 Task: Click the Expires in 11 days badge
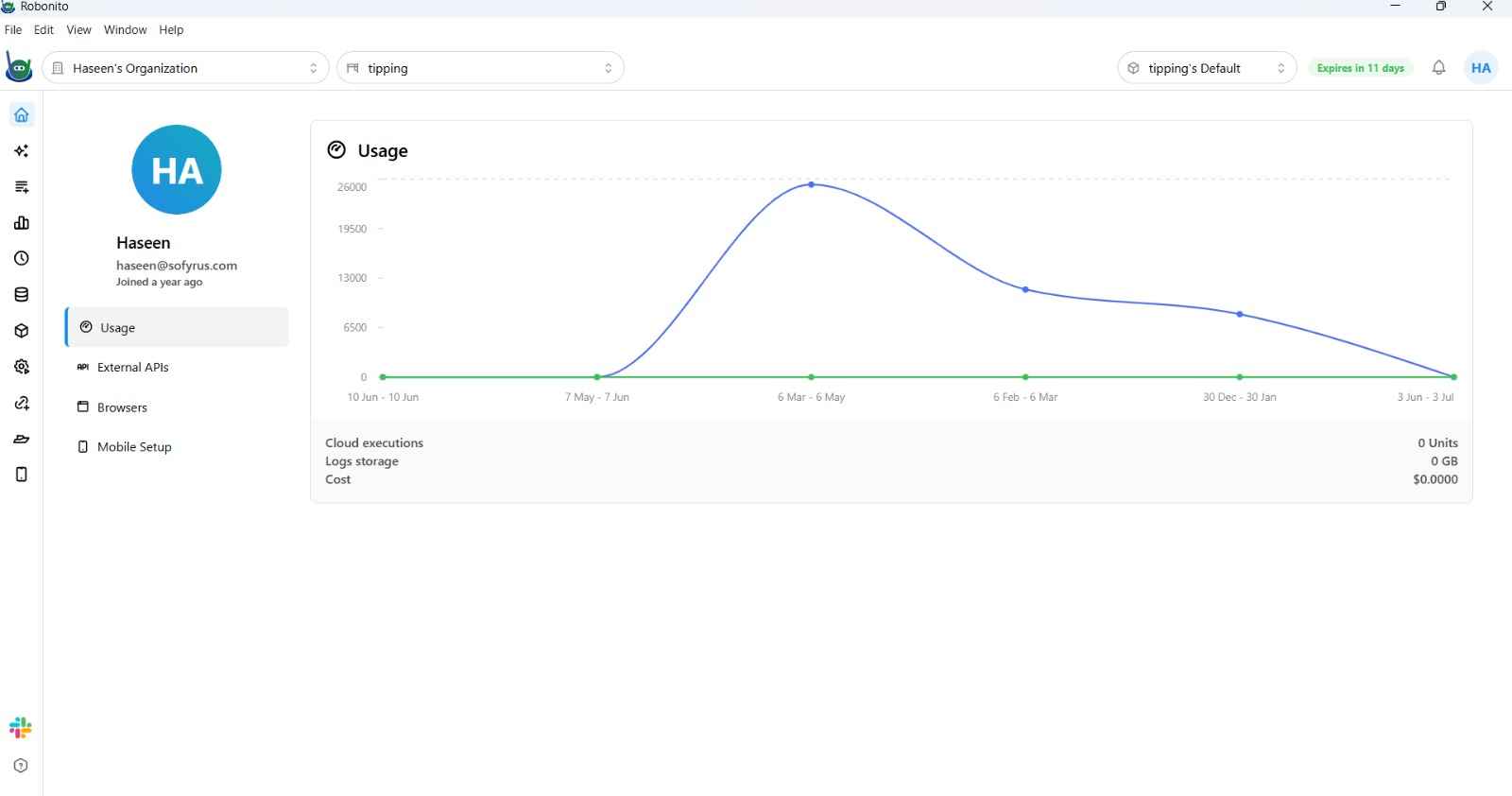(1360, 68)
